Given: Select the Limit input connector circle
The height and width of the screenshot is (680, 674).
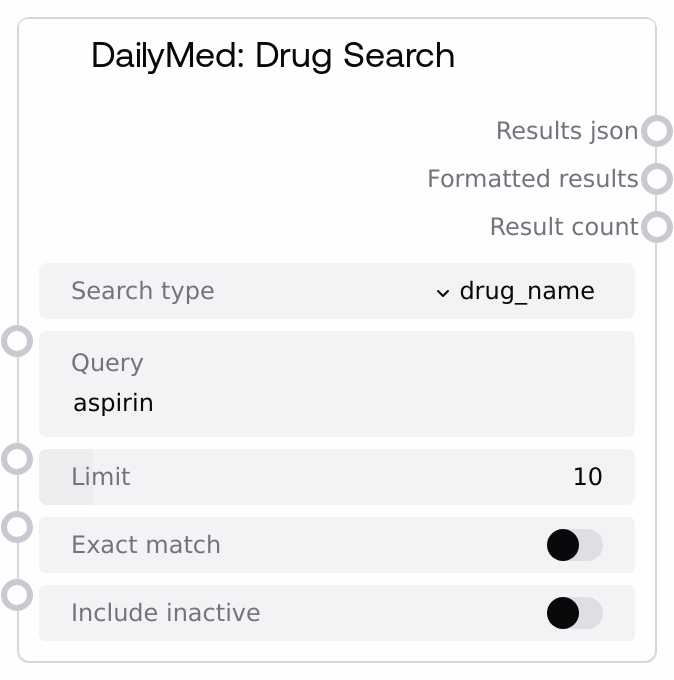Looking at the screenshot, I should 17,459.
